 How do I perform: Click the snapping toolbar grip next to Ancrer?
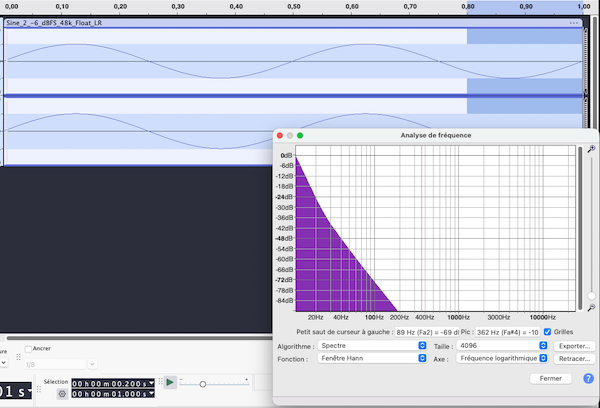[18, 357]
